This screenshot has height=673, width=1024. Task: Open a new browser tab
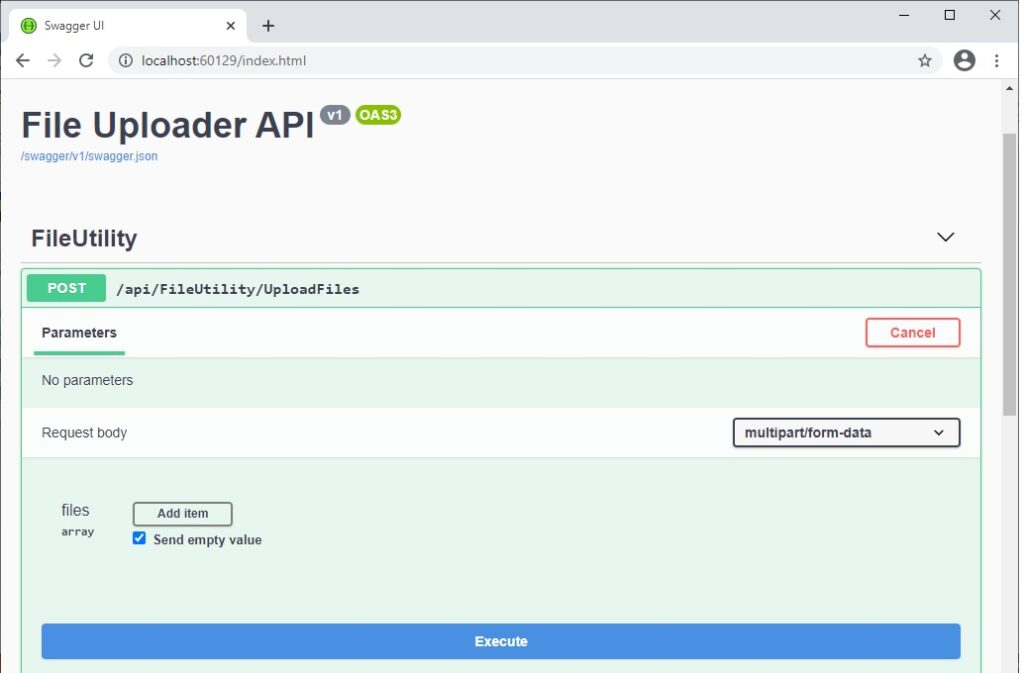coord(268,26)
